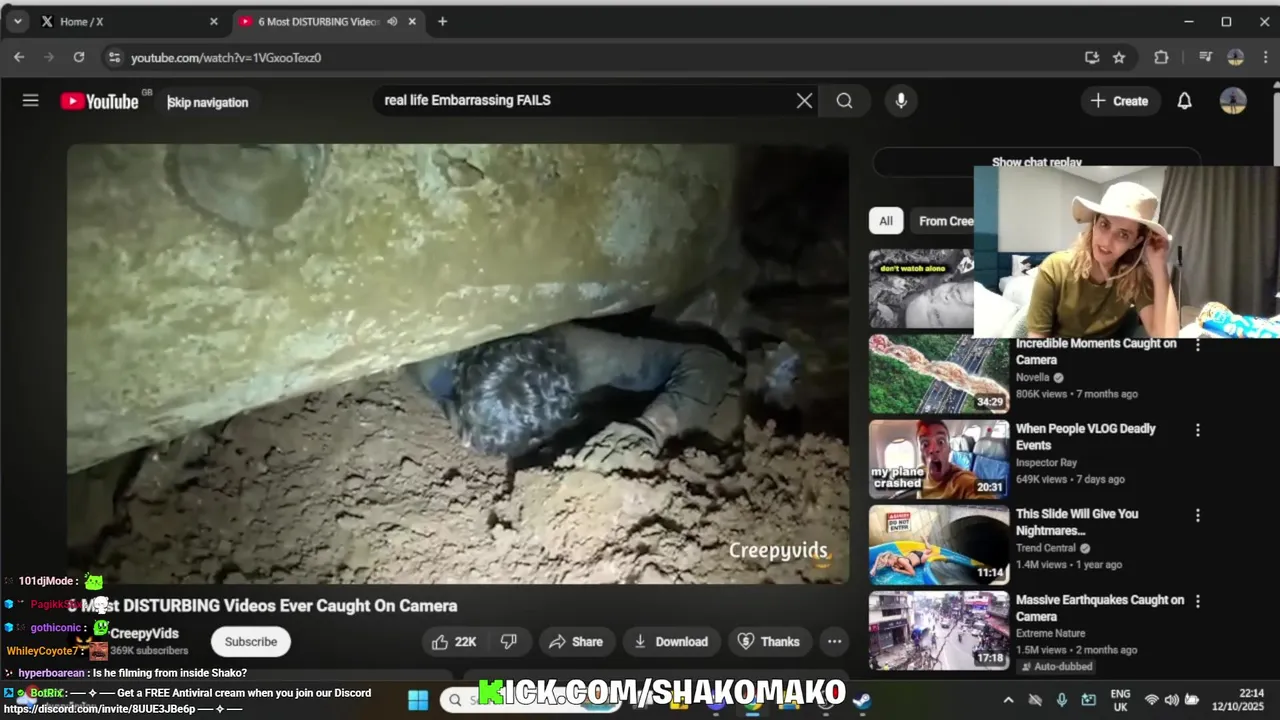Open the Extreme Nature channel link
Viewport: 1280px width, 720px height.
[x=1050, y=633]
